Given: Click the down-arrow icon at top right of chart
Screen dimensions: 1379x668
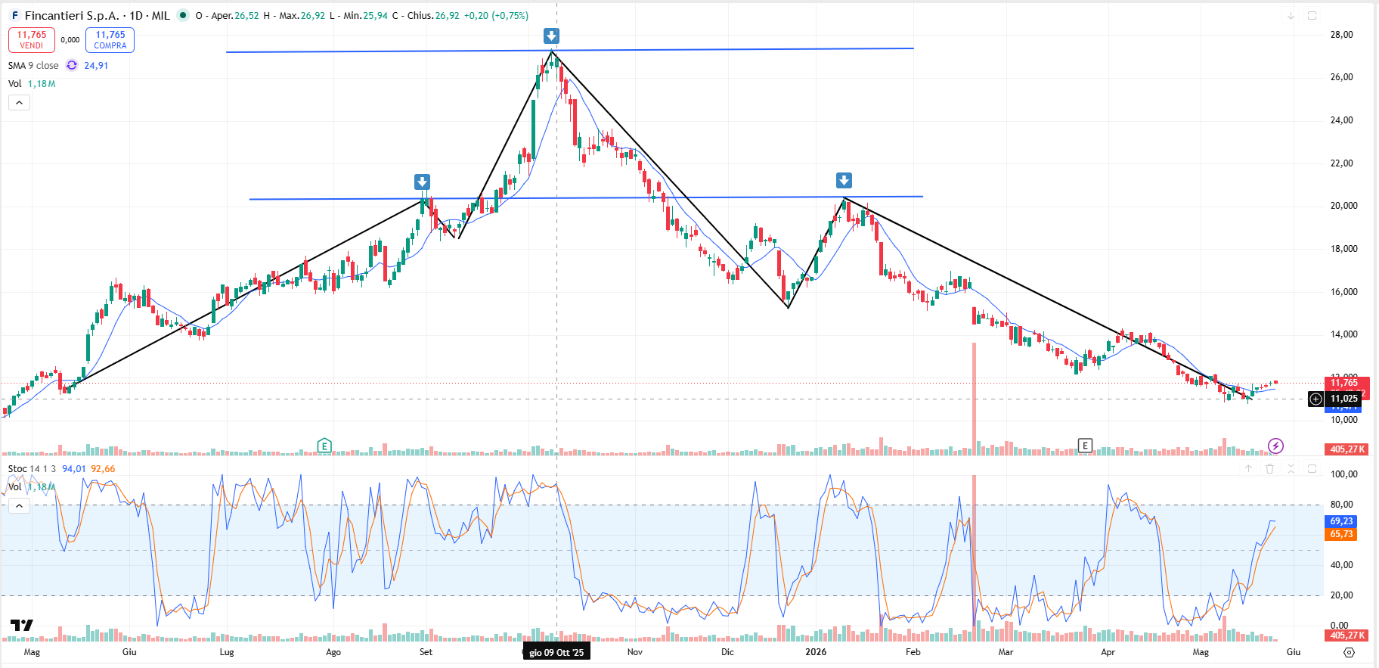Looking at the screenshot, I should coord(1291,15).
